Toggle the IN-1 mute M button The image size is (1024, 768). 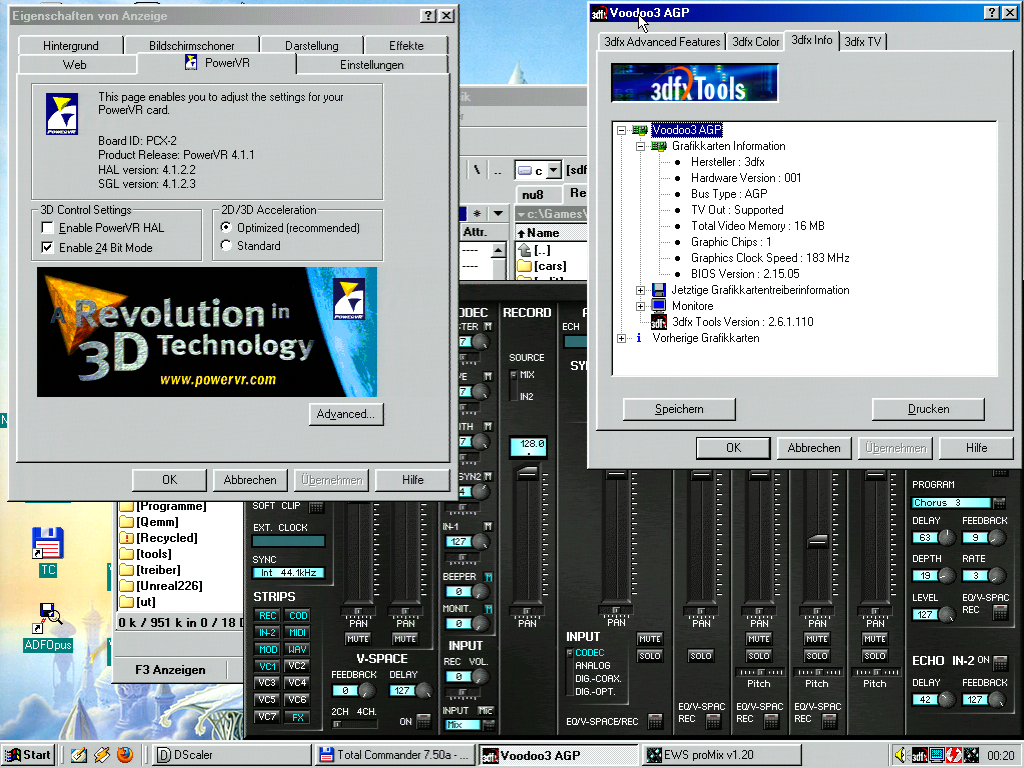pos(488,526)
